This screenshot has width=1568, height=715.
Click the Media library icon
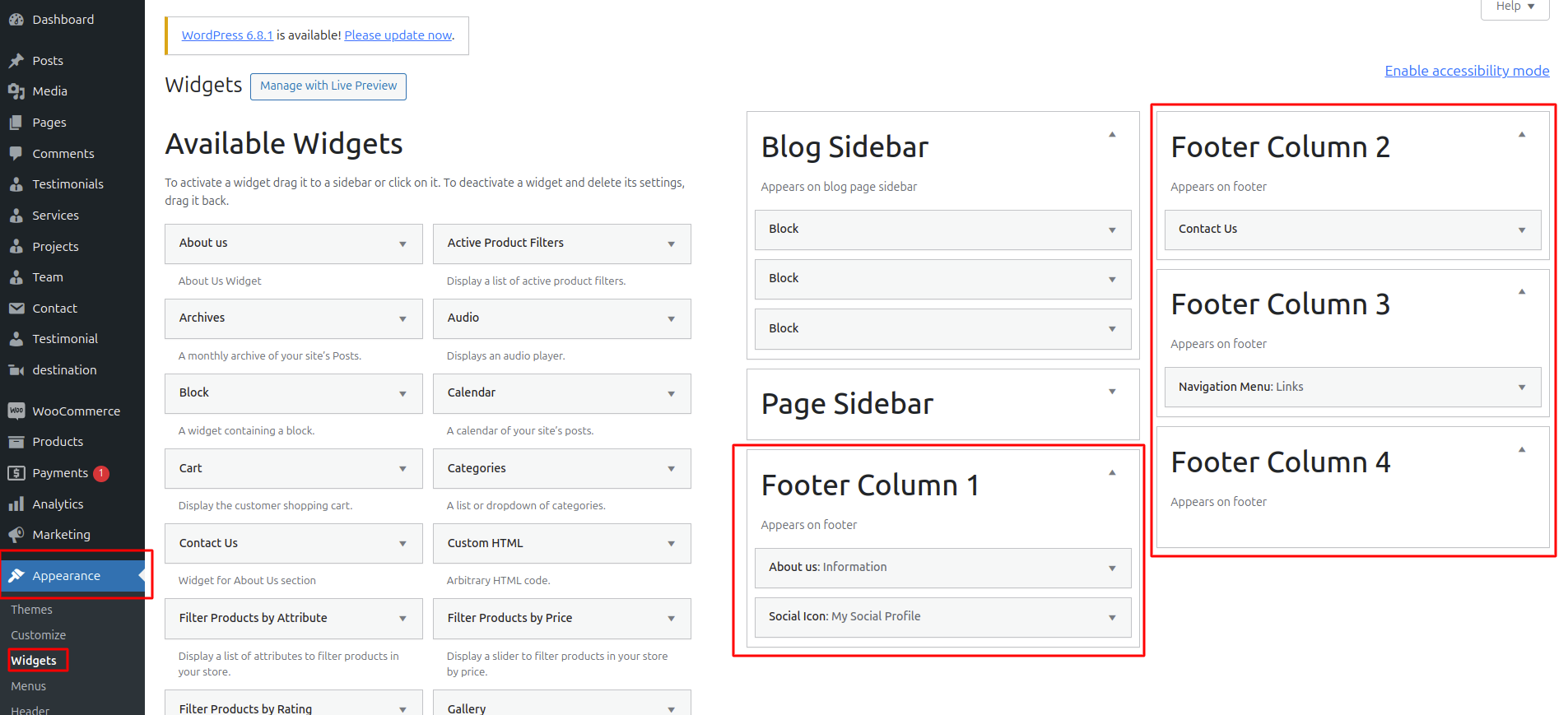pos(16,91)
